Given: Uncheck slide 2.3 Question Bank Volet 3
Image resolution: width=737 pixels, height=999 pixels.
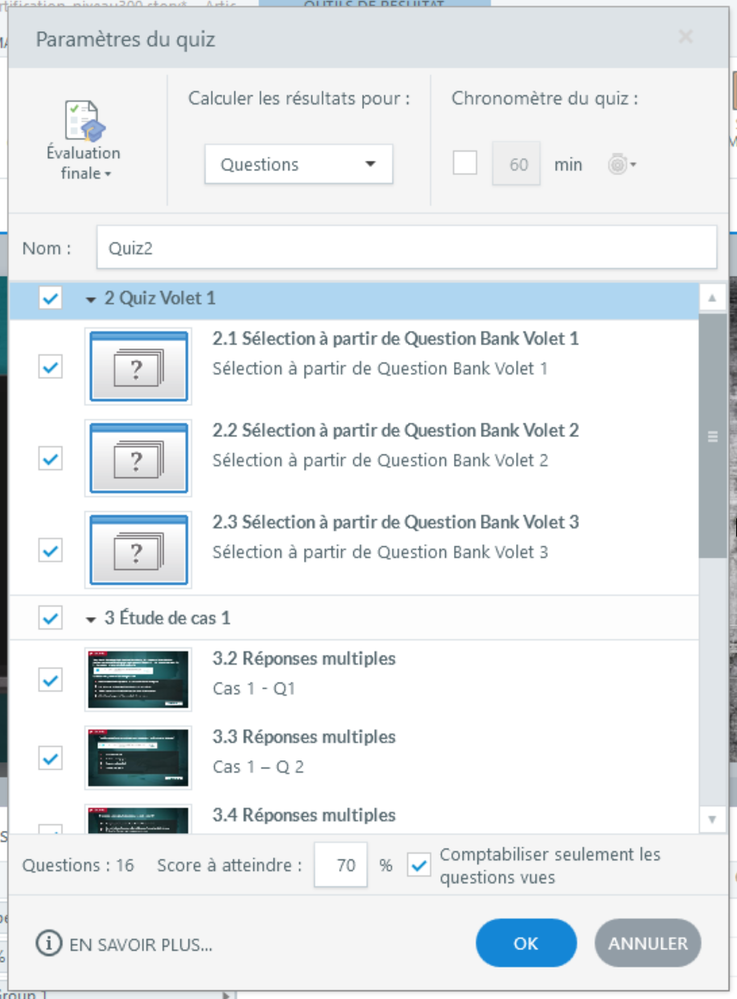Looking at the screenshot, I should (50, 550).
